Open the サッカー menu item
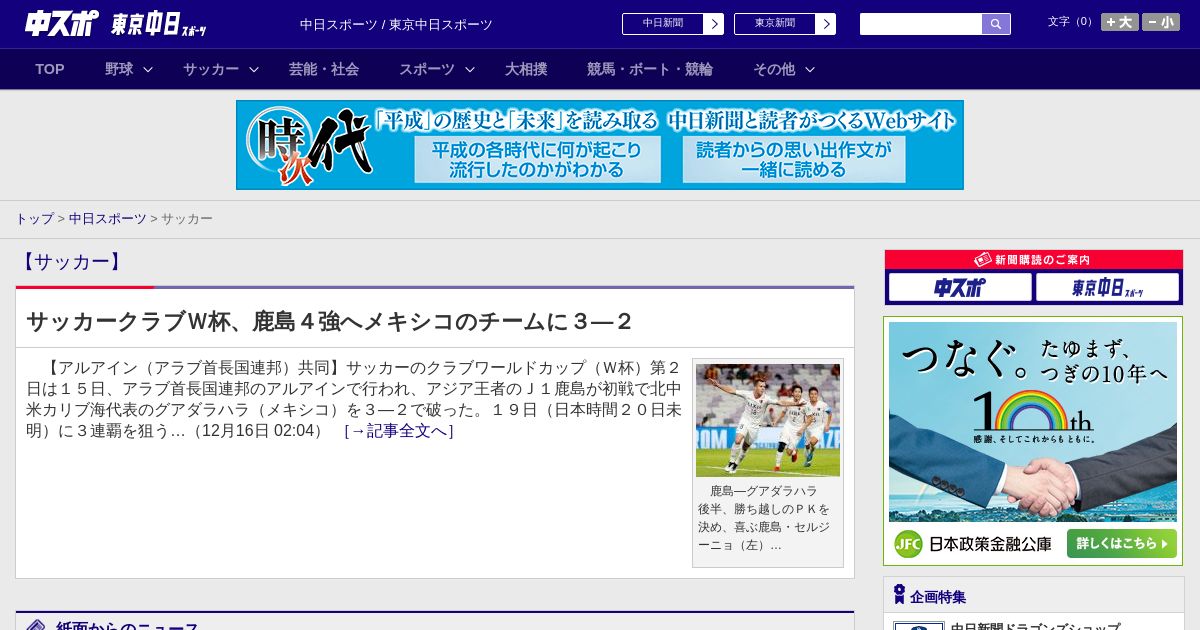1200x630 pixels. click(x=211, y=69)
